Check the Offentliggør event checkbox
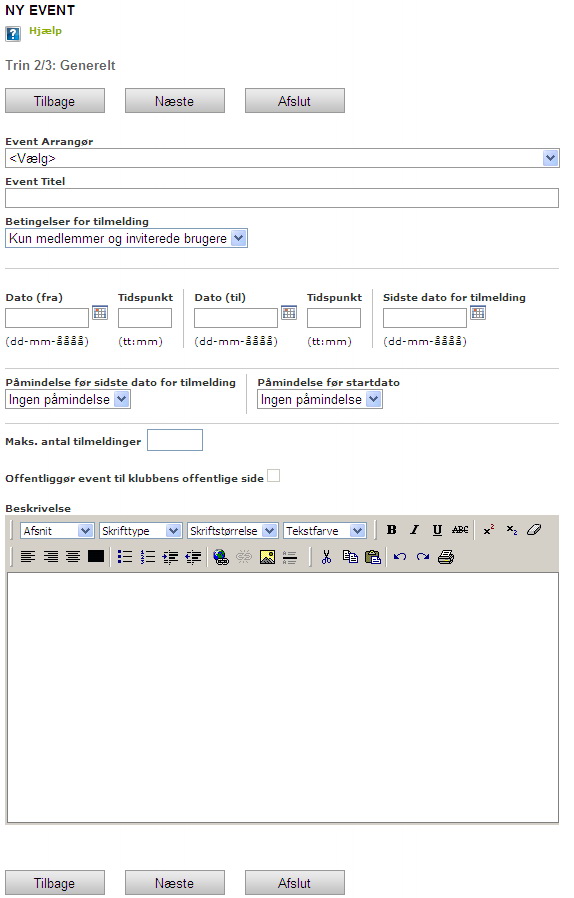574x898 pixels. 274,476
